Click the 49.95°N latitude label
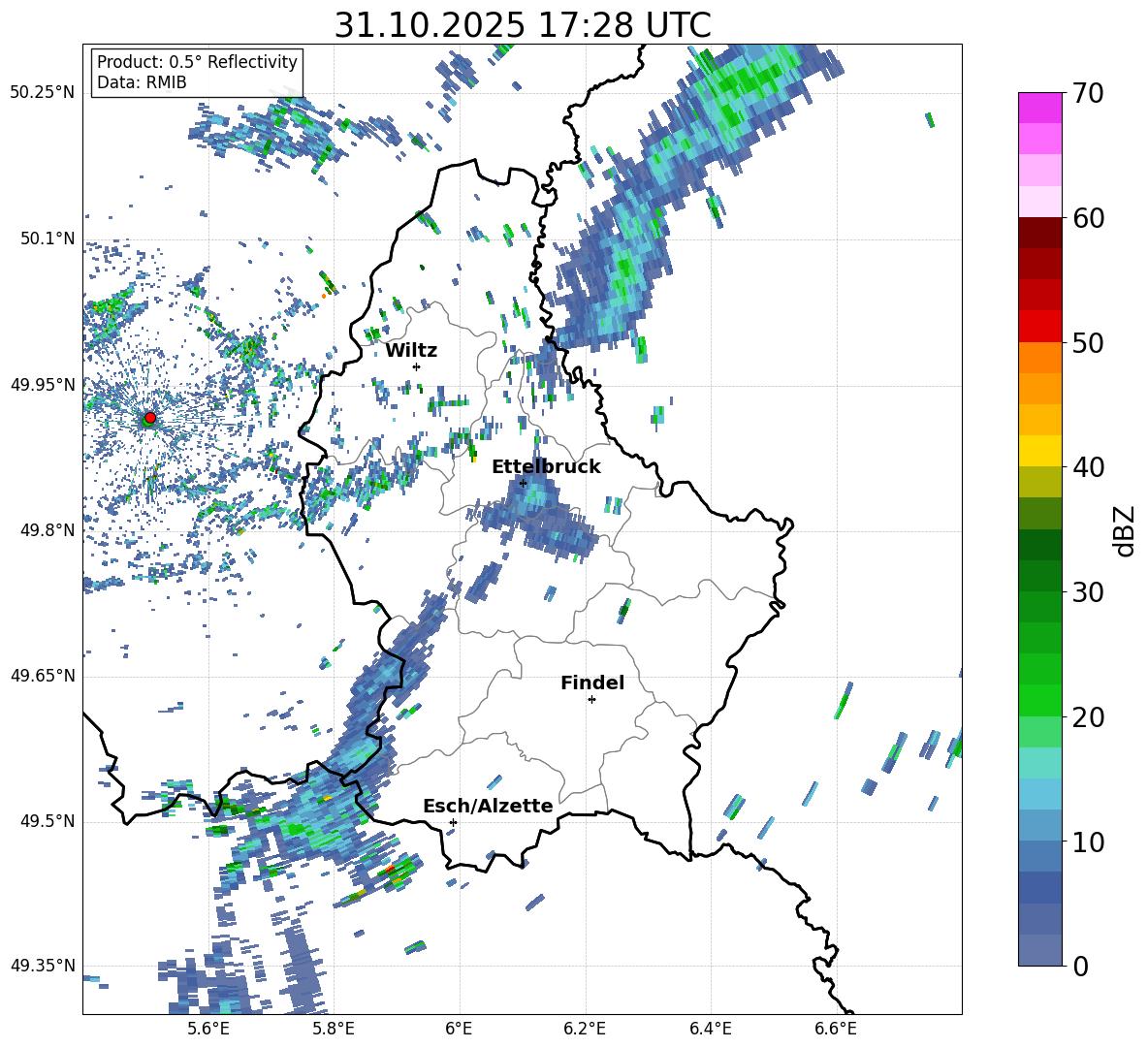This screenshot has height=1048, width=1148. (x=43, y=384)
